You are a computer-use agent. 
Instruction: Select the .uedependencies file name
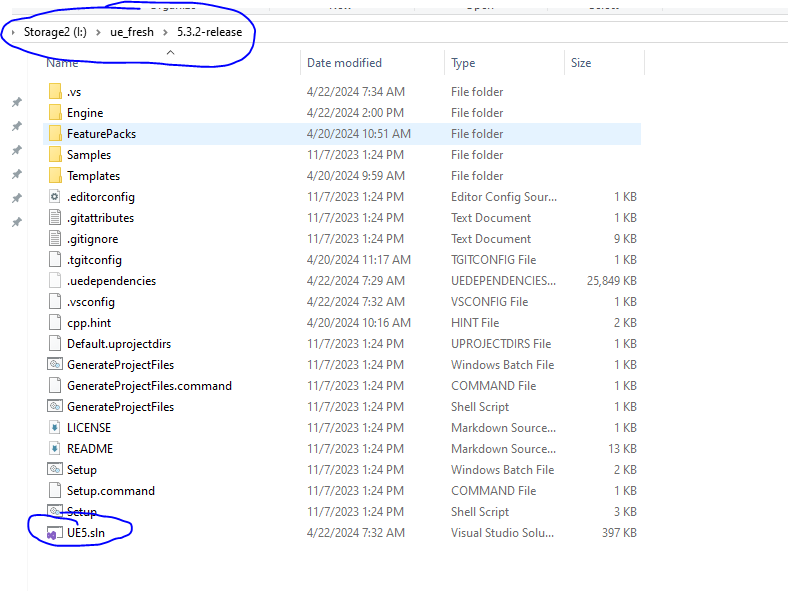pyautogui.click(x=112, y=281)
